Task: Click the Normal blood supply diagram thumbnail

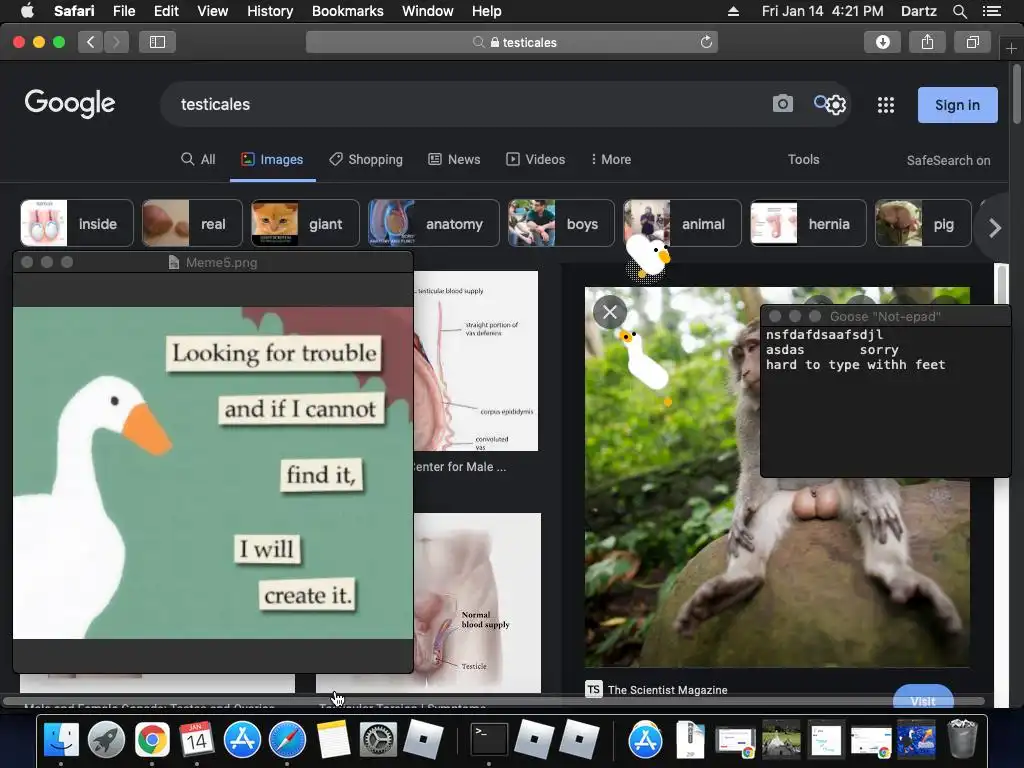Action: (x=477, y=602)
